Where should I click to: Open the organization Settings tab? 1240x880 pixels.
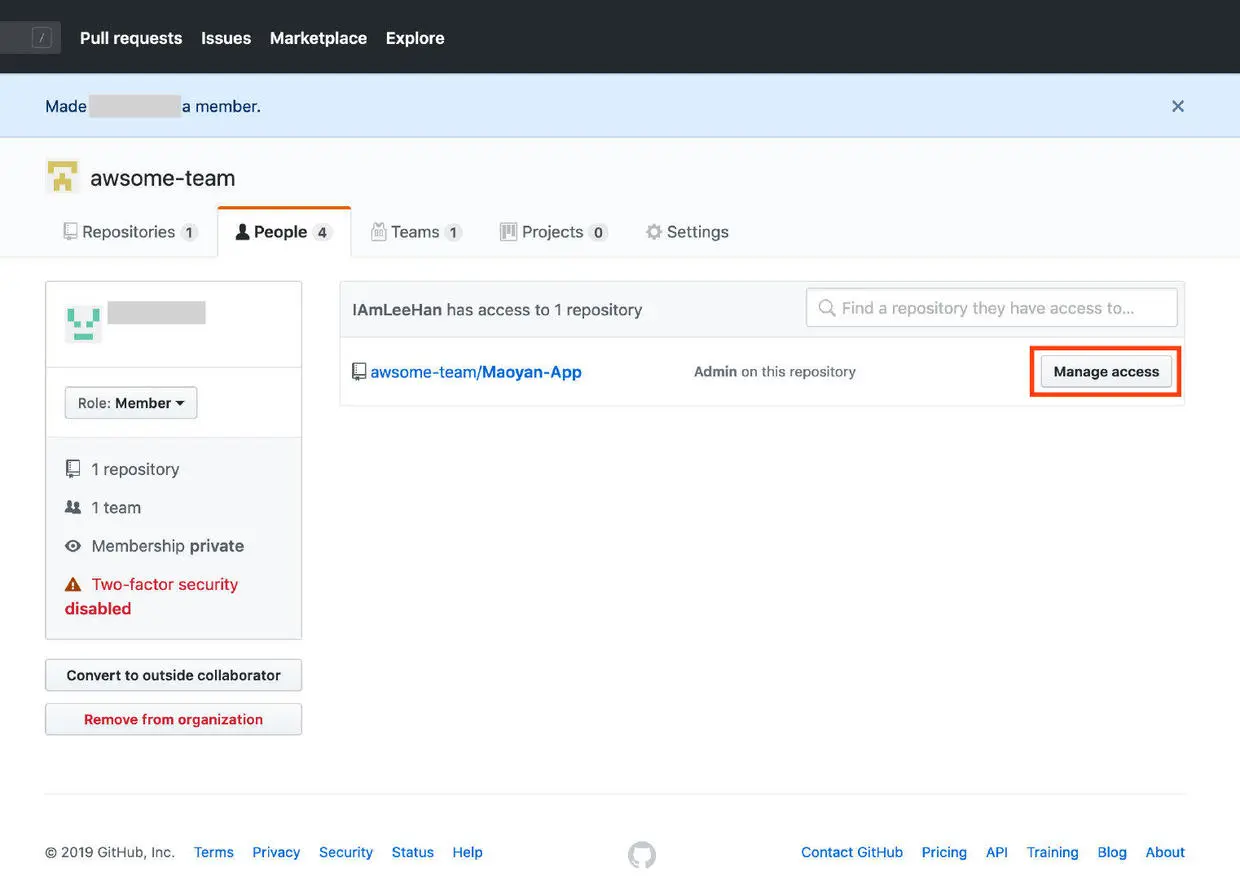point(687,232)
